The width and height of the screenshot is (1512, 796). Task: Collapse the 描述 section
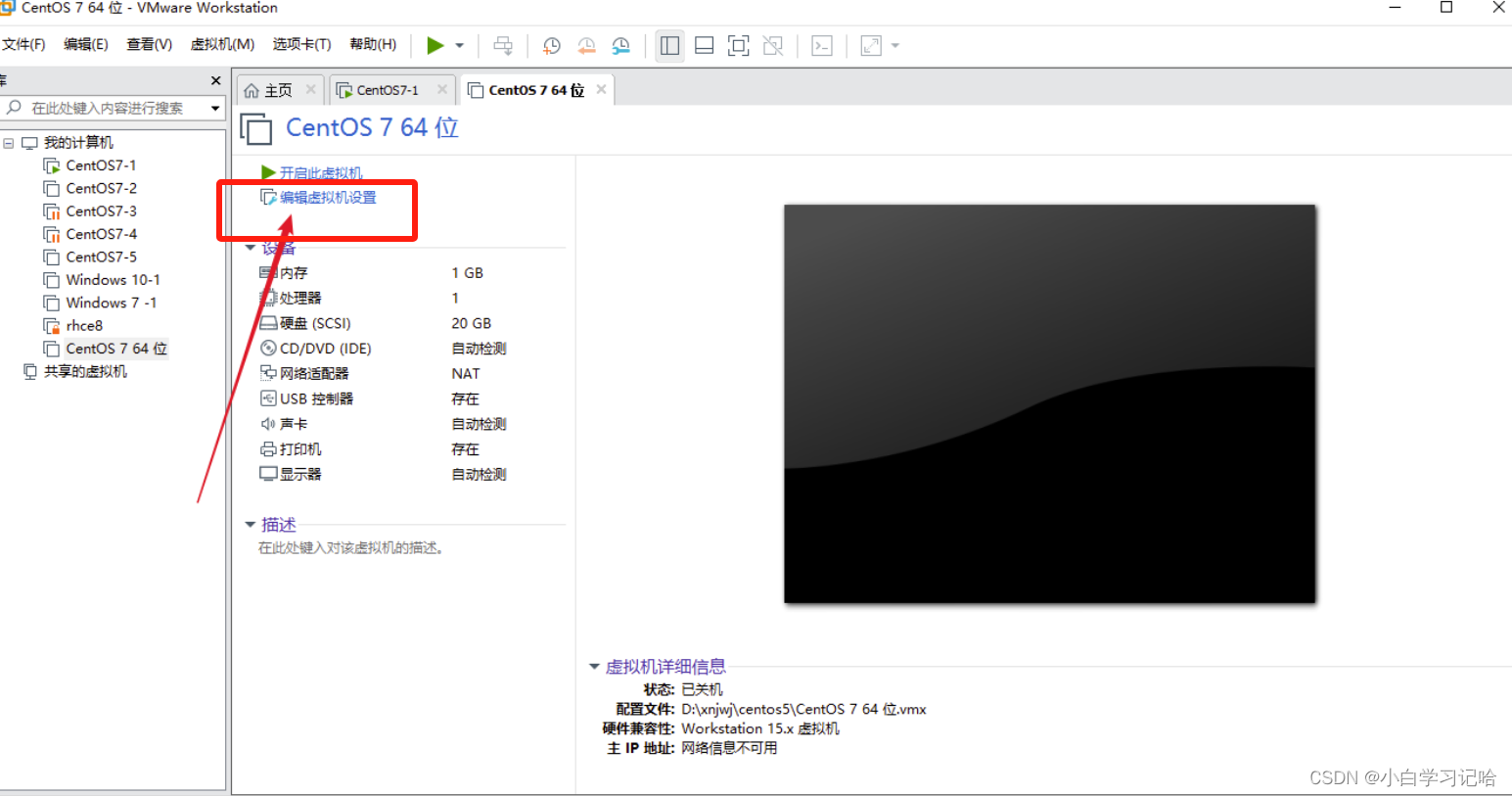tap(251, 525)
